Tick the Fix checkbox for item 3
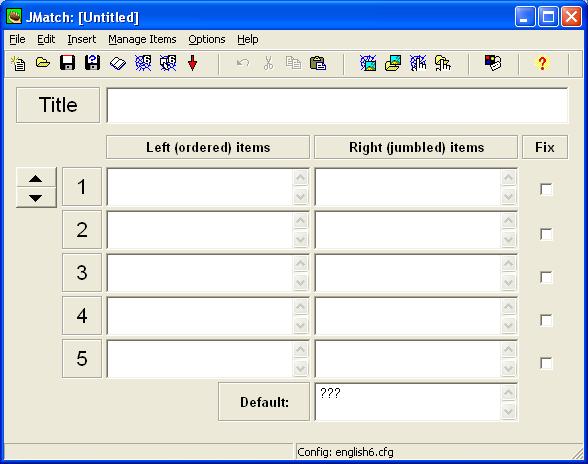Viewport: 588px width, 464px height. pyautogui.click(x=546, y=277)
